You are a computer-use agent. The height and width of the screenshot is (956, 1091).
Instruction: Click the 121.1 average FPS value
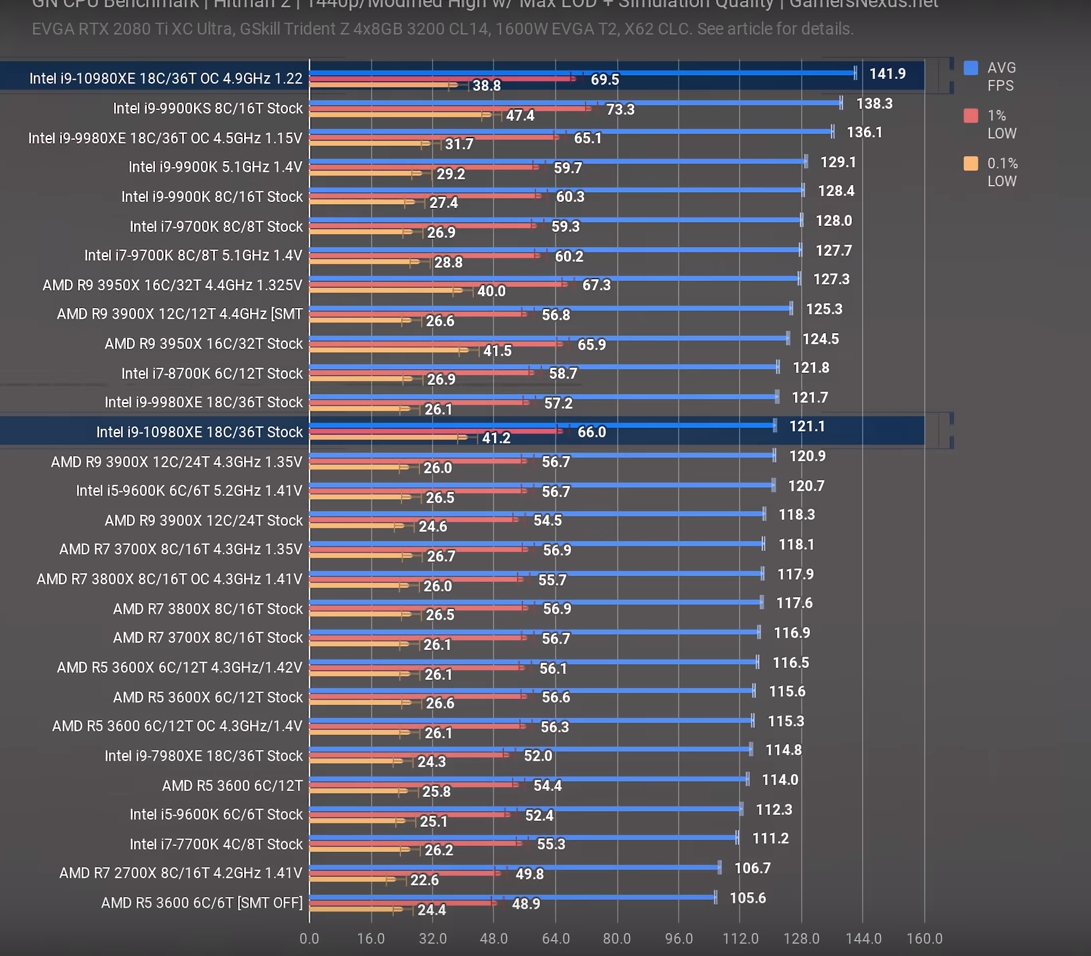(x=806, y=426)
